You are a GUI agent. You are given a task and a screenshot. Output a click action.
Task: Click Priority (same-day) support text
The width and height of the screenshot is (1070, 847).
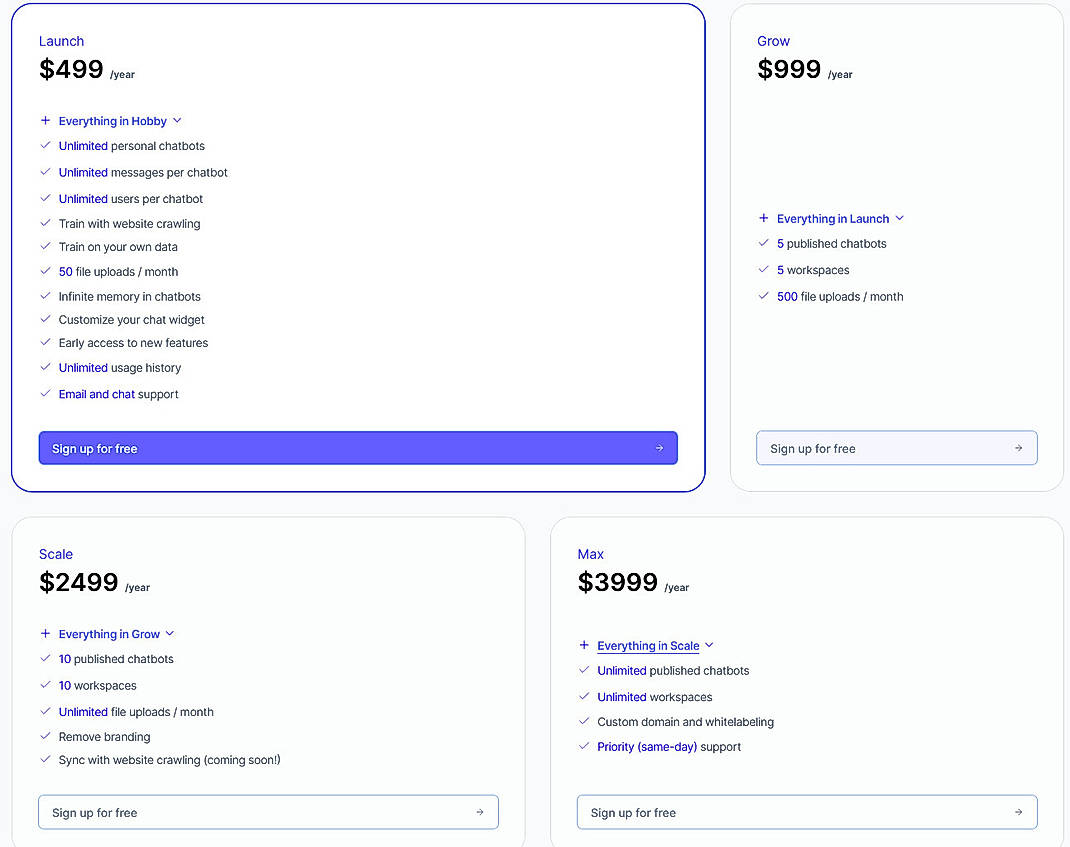point(669,747)
